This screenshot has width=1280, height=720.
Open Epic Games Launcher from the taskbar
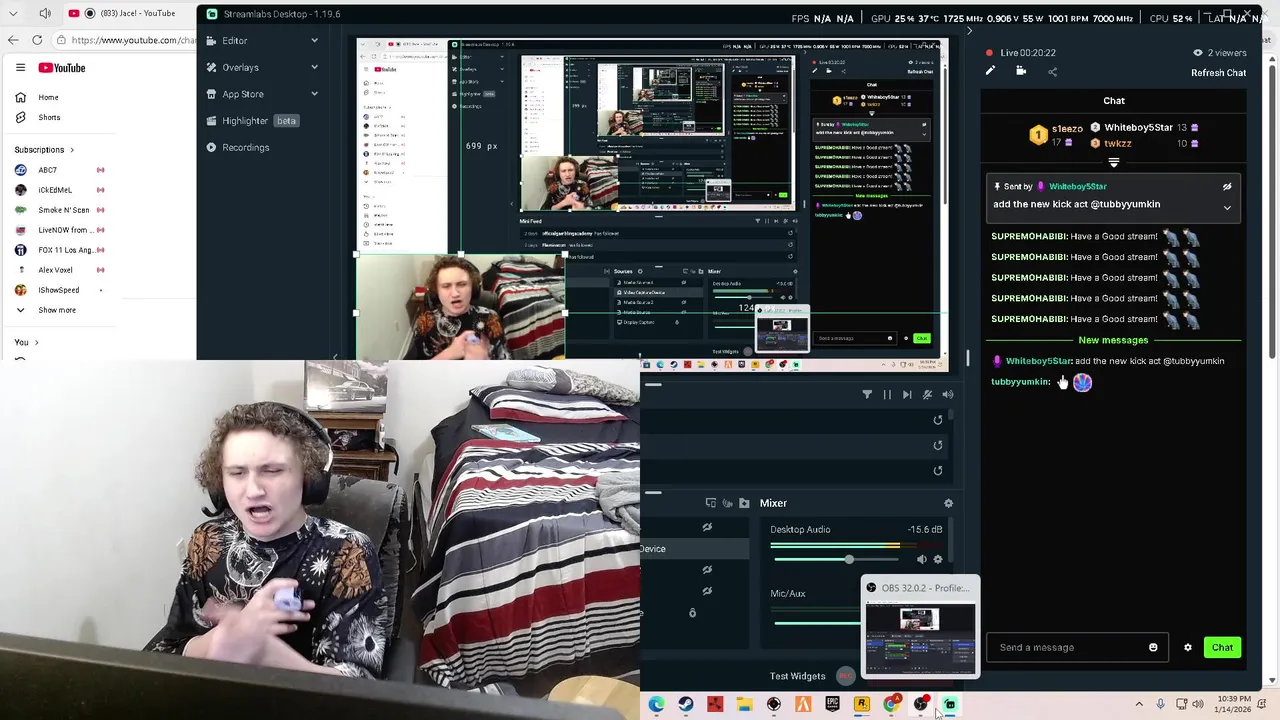832,705
